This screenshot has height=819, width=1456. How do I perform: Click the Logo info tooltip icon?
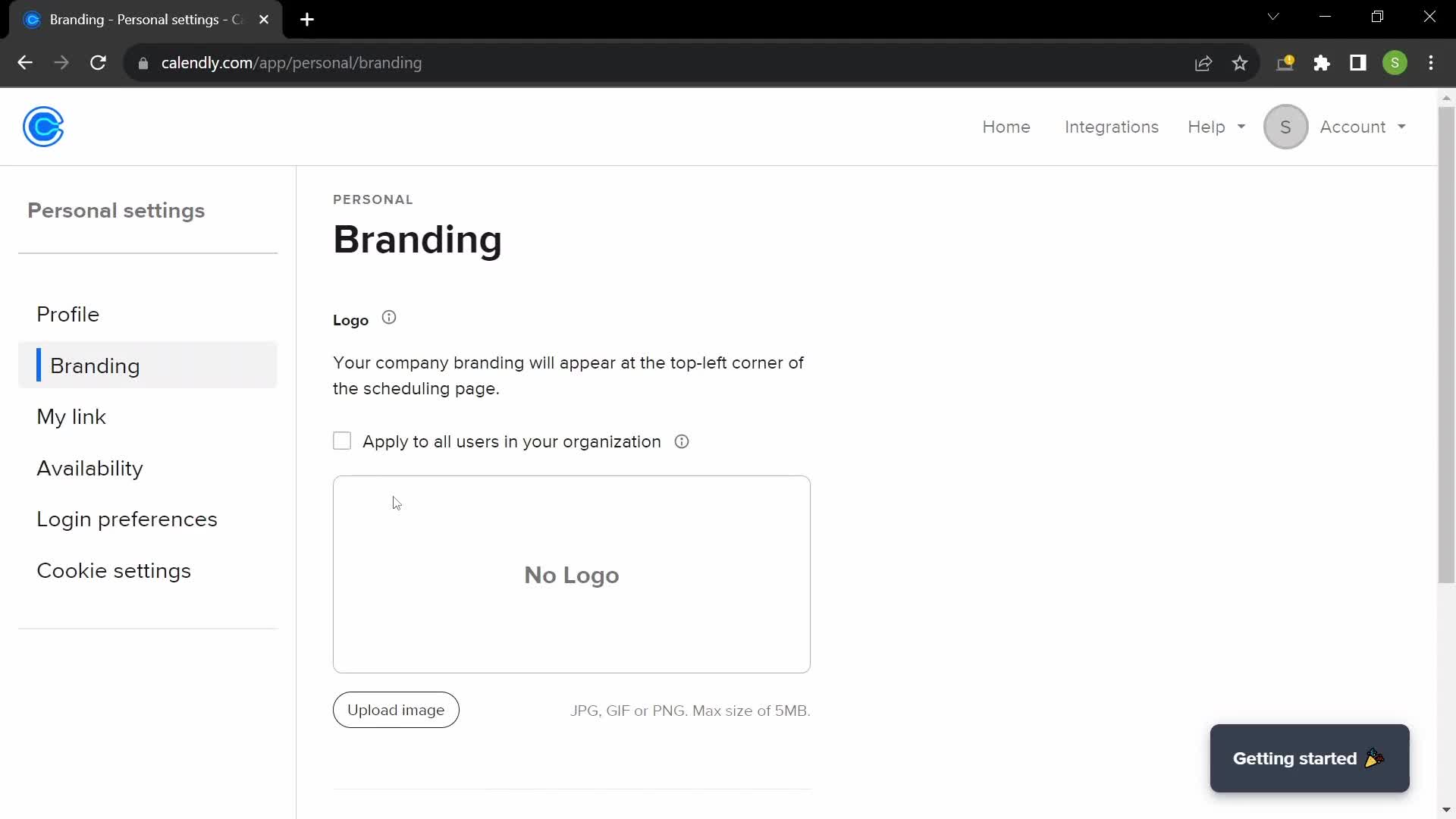[388, 318]
